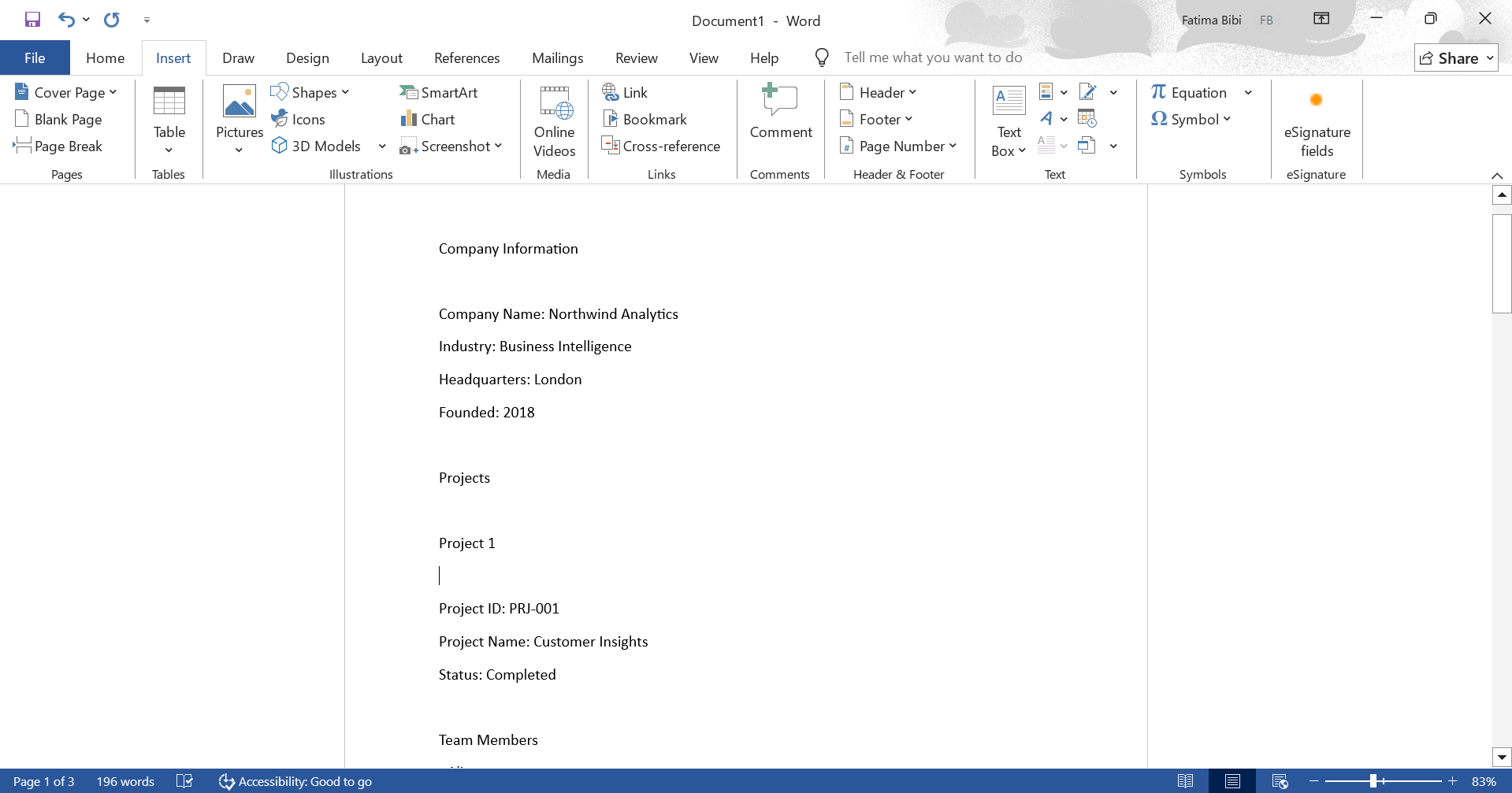Insert a SmartArt graphic

point(440,92)
